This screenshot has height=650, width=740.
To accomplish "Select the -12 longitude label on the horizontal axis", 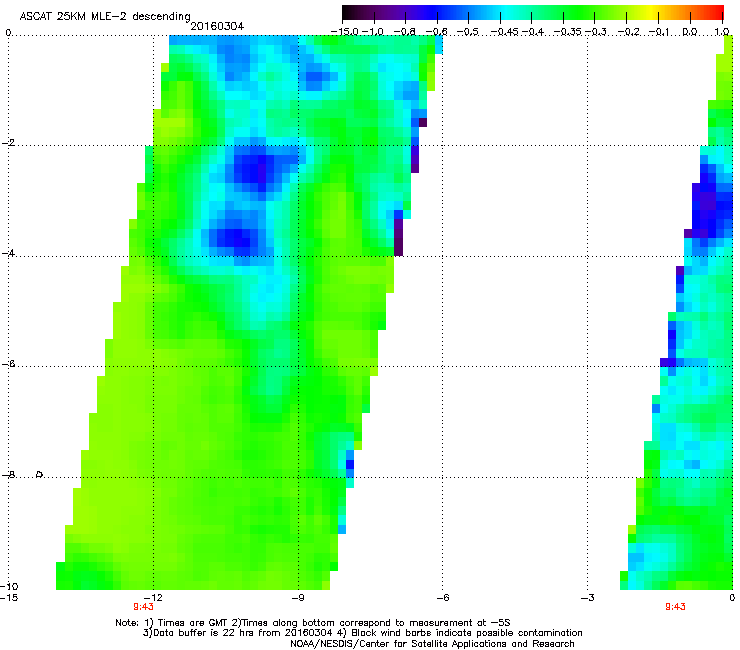I will pos(154,598).
